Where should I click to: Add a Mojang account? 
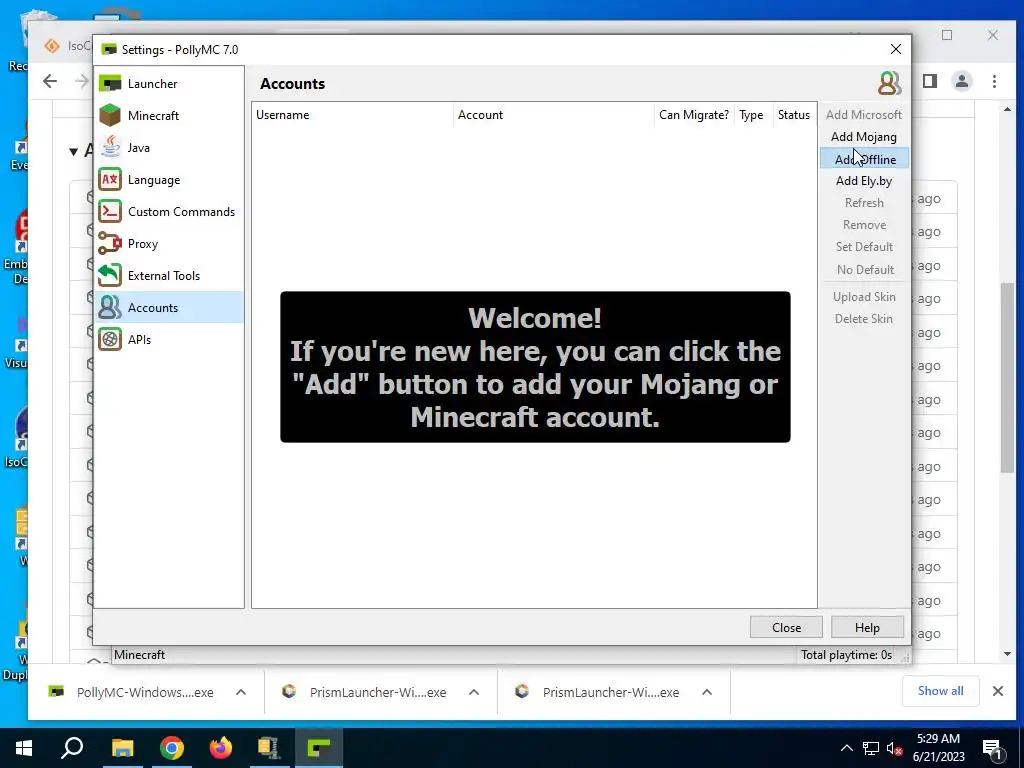tap(864, 137)
